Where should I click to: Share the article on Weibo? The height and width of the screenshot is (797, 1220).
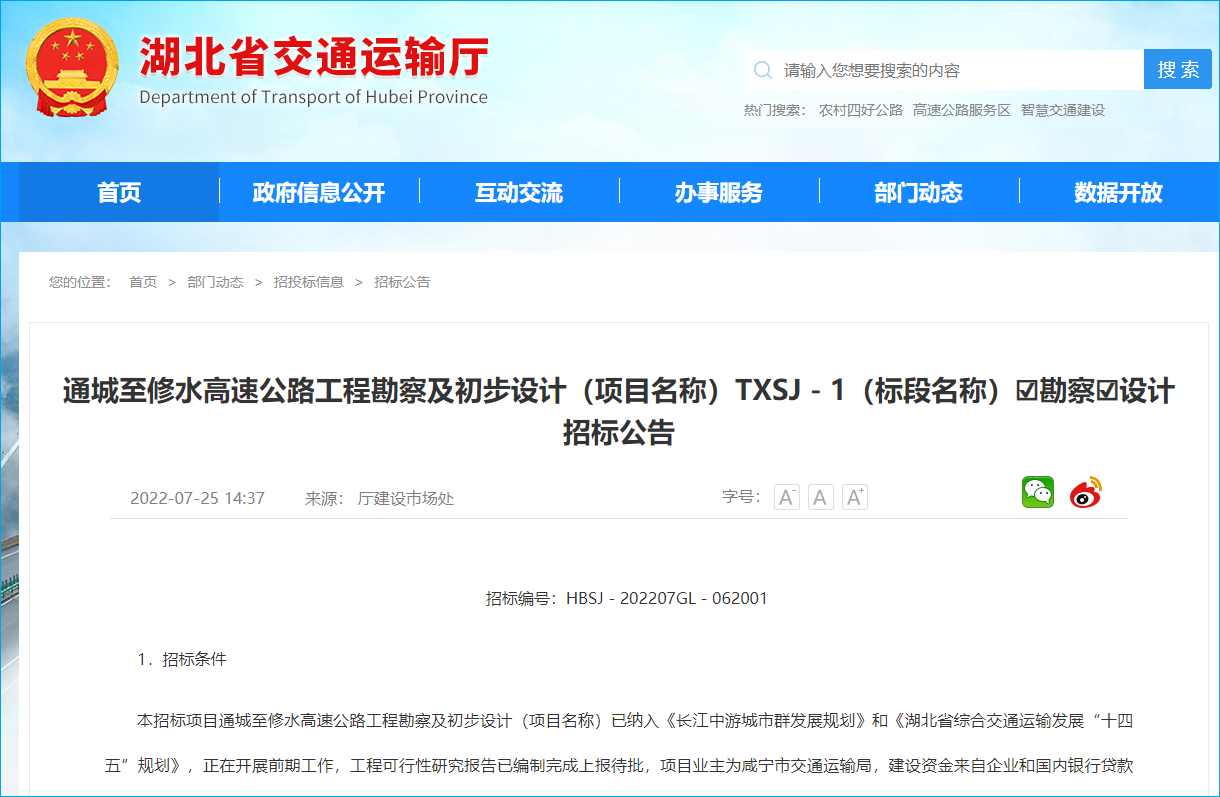(1085, 492)
